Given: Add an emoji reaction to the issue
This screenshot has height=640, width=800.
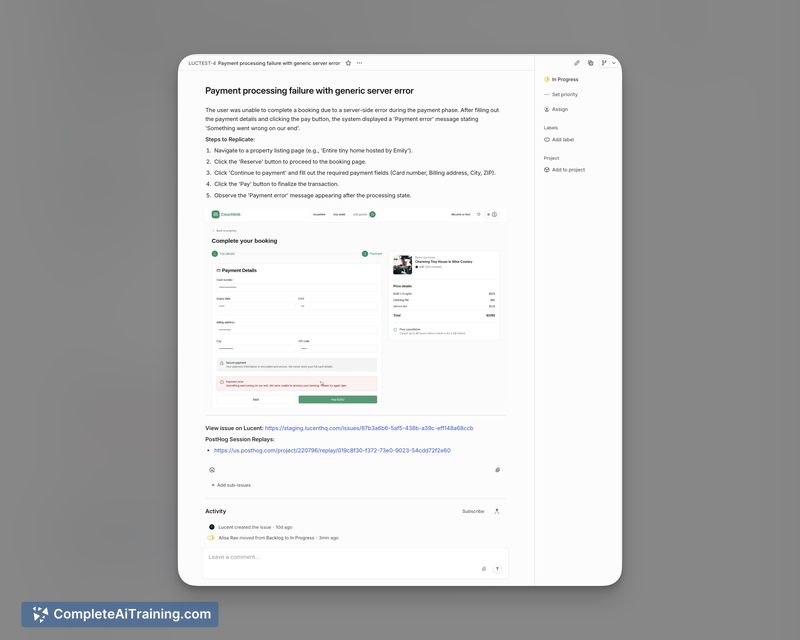Looking at the screenshot, I should click(212, 469).
